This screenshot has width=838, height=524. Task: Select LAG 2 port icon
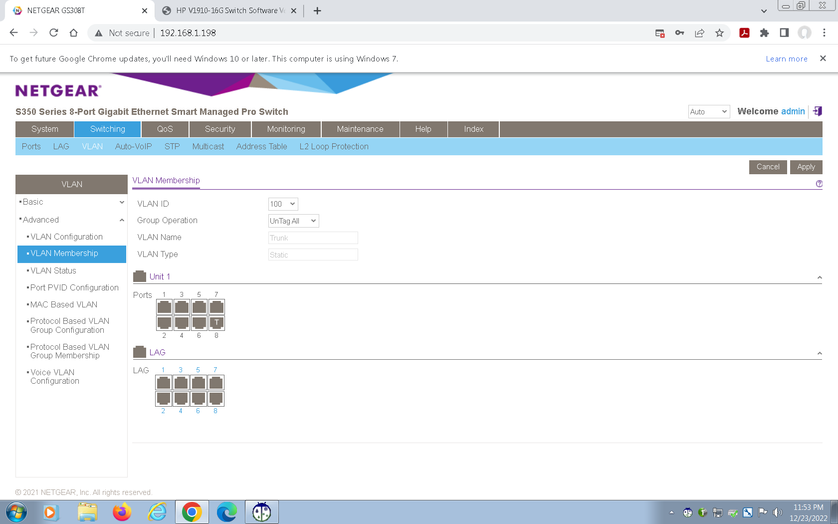164,398
